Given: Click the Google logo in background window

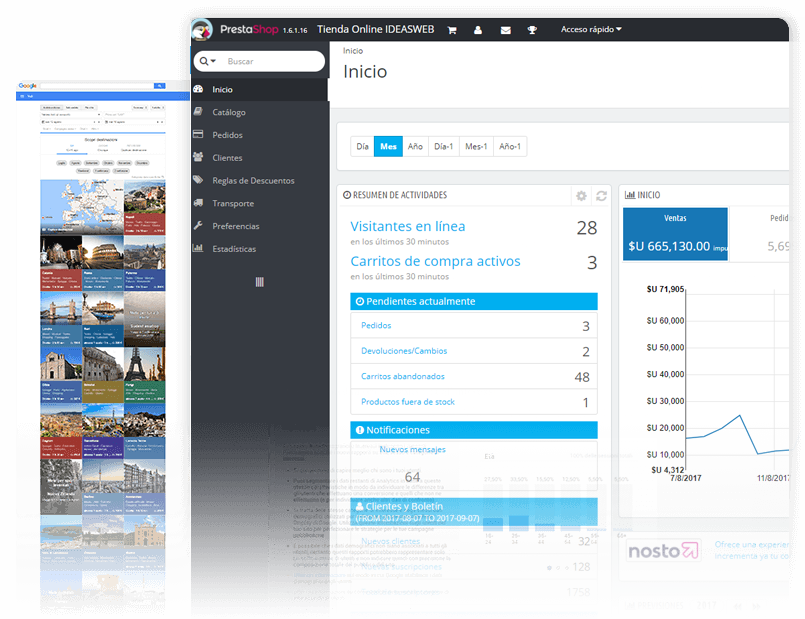Looking at the screenshot, I should tap(27, 86).
